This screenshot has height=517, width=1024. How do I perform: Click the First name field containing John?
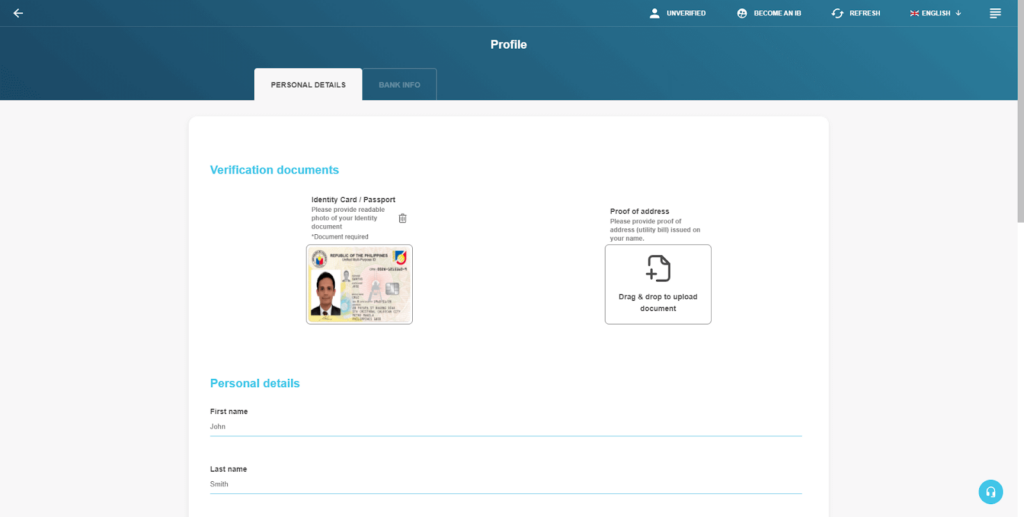point(505,427)
